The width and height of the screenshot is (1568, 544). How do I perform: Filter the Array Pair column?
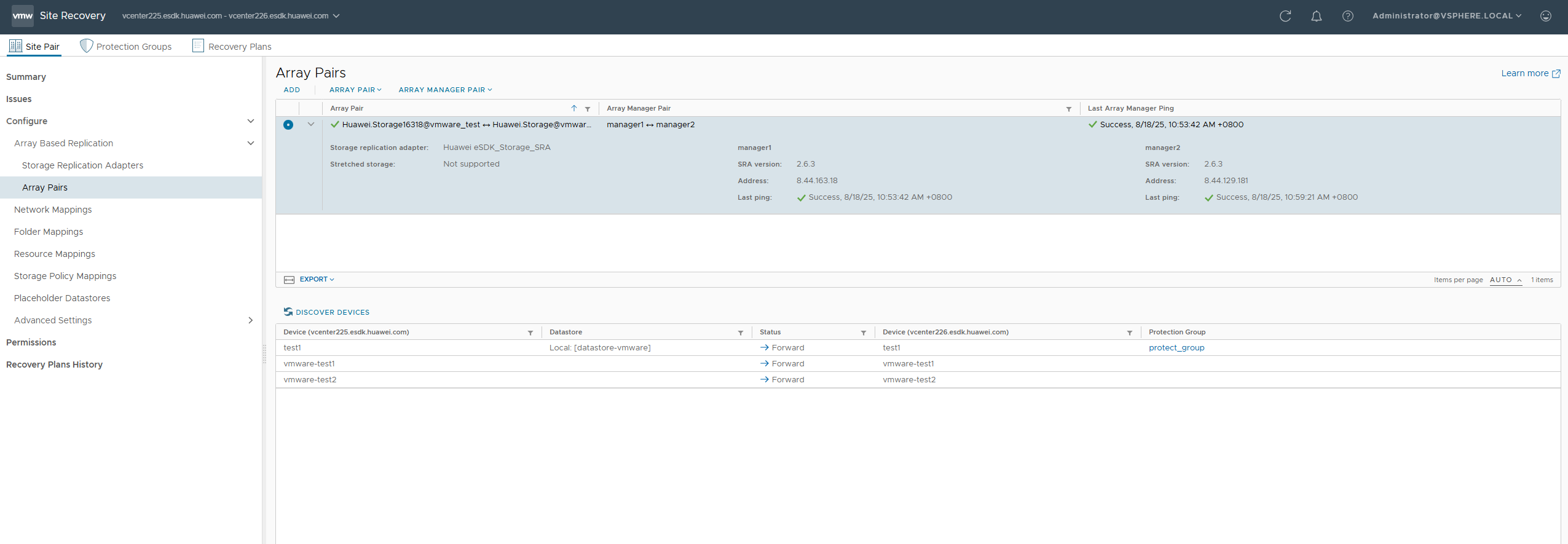point(587,109)
